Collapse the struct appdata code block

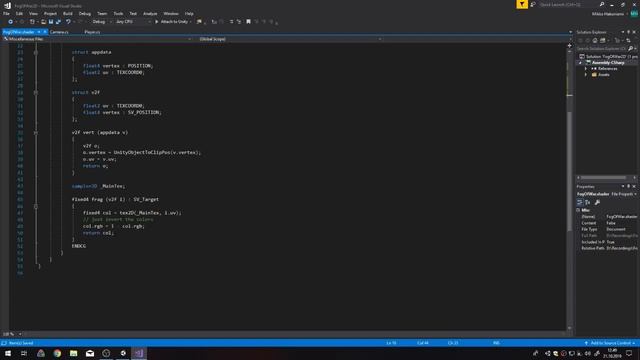[36, 52]
